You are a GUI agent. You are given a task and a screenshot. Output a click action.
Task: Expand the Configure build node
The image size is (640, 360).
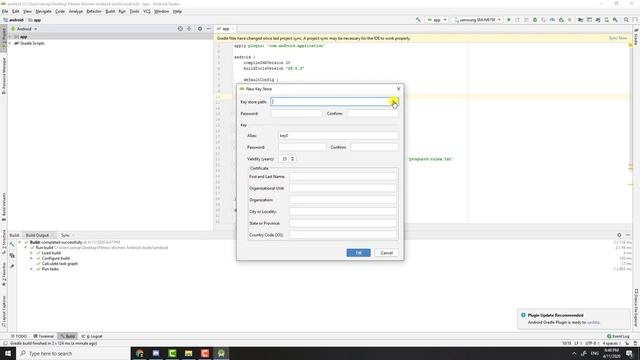tap(31, 258)
